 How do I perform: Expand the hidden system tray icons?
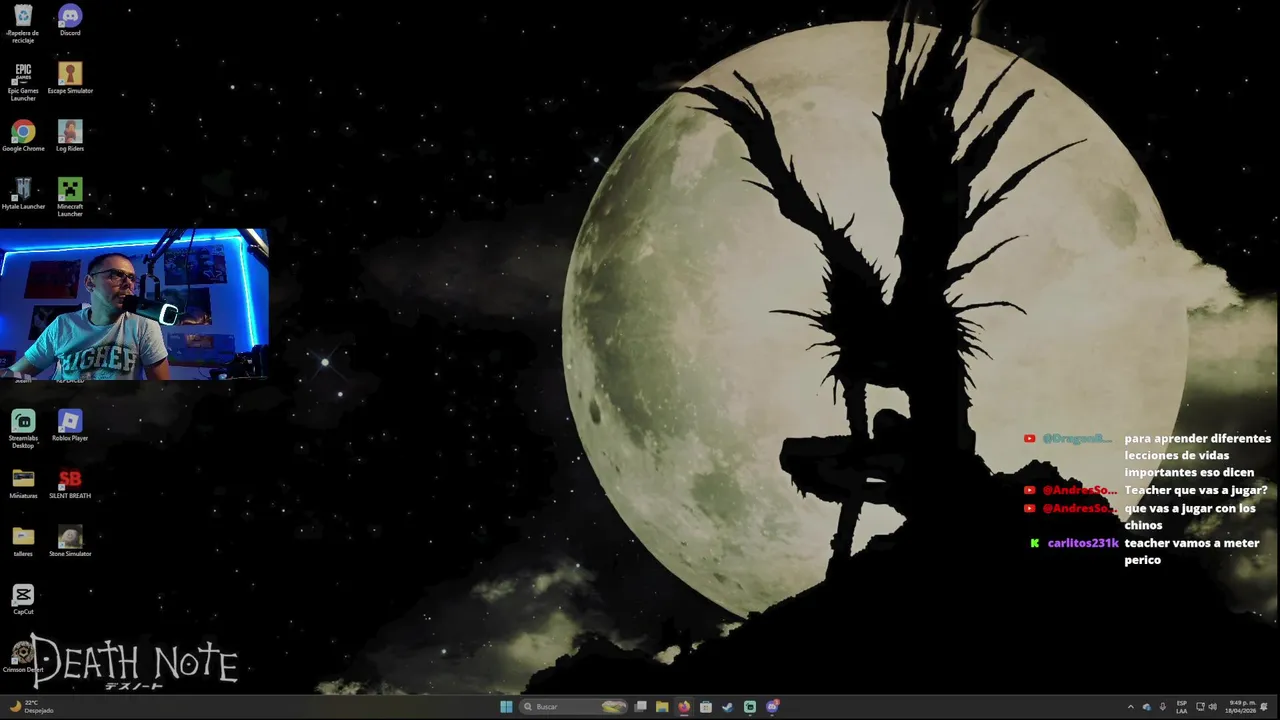(x=1131, y=707)
